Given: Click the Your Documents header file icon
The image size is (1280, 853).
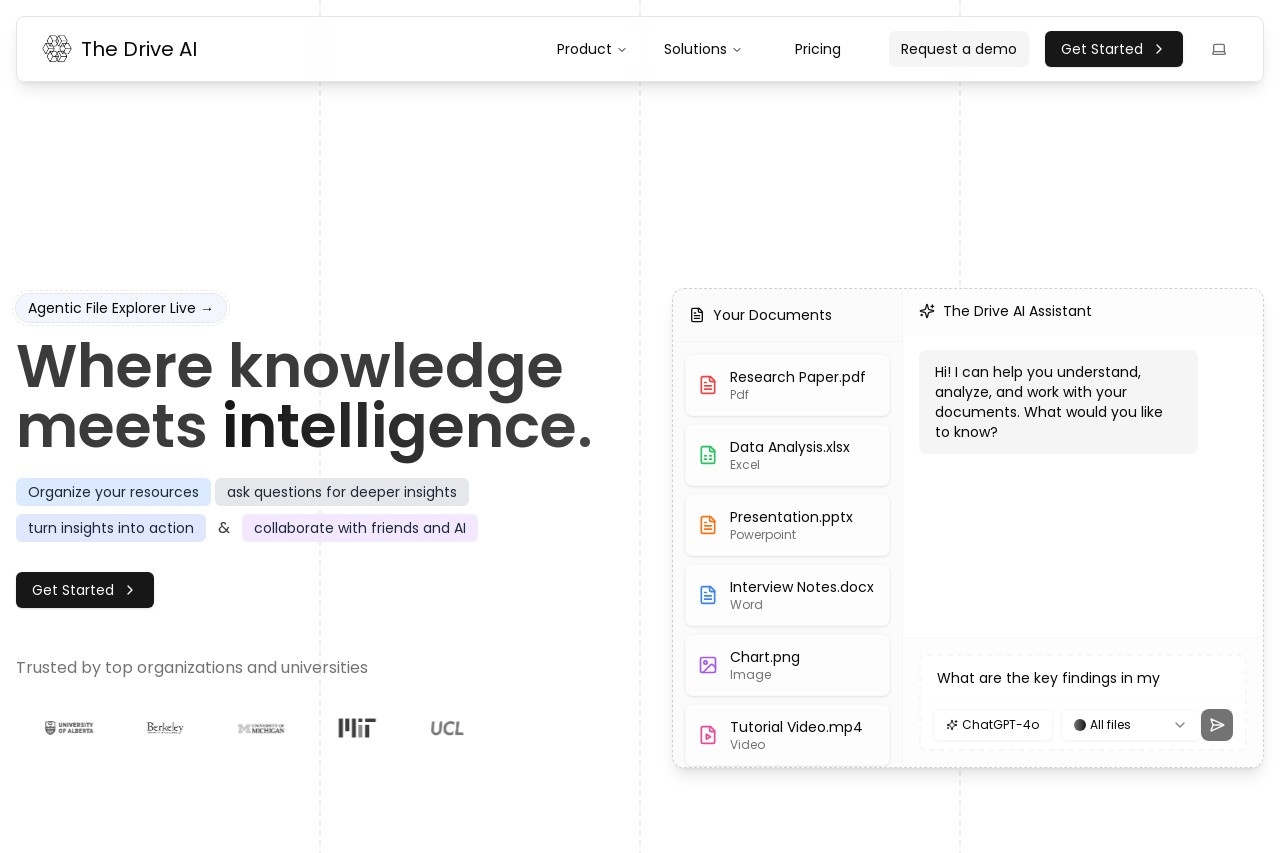Looking at the screenshot, I should (697, 315).
